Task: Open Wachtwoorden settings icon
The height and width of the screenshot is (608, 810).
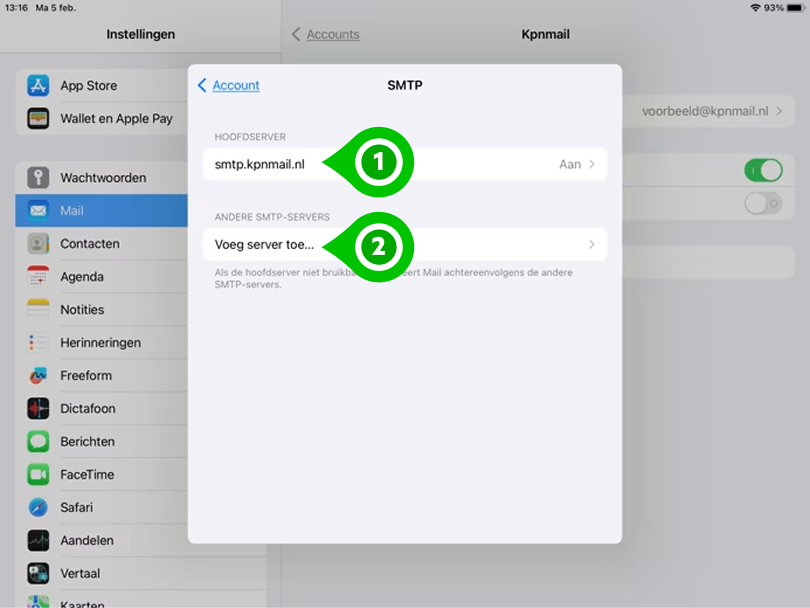Action: pos(36,177)
